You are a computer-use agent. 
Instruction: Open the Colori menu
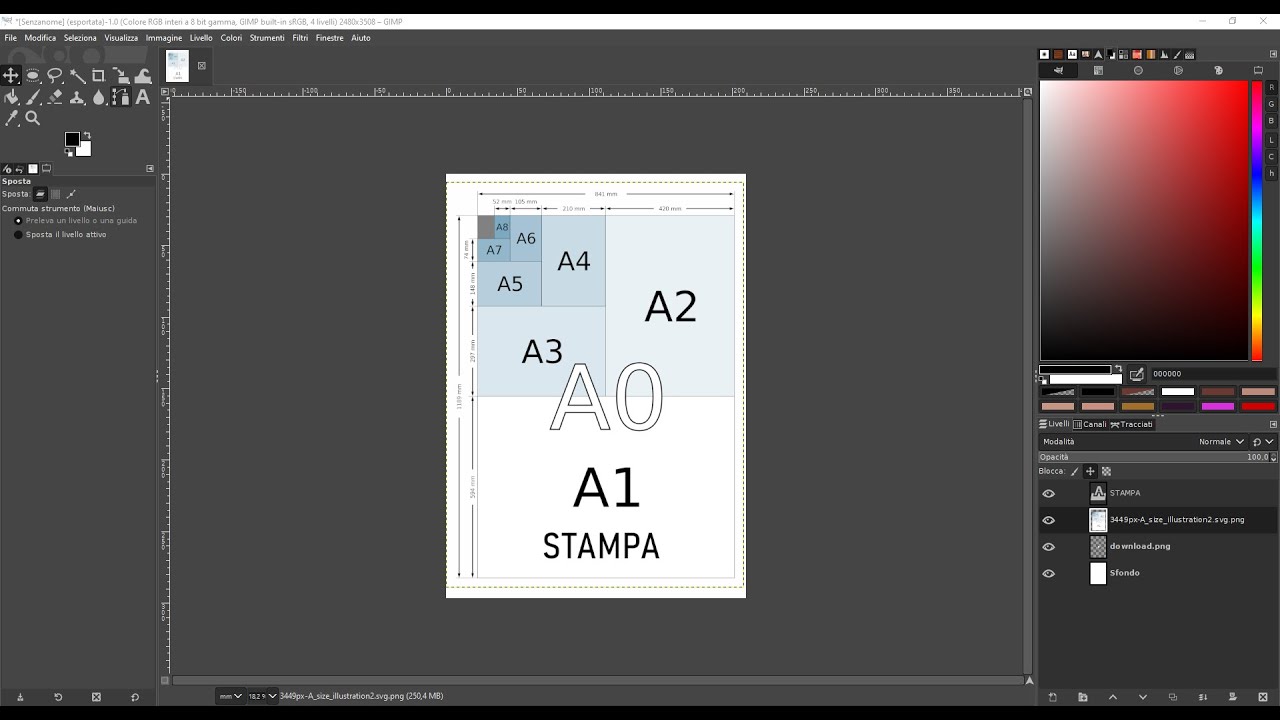click(x=231, y=38)
